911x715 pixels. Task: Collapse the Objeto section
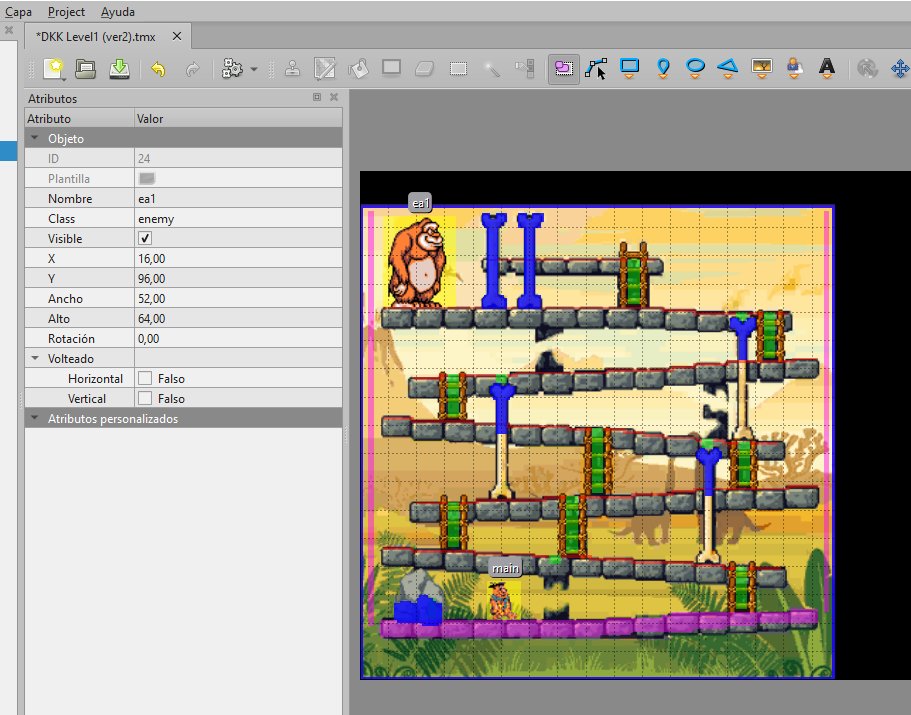click(x=35, y=138)
